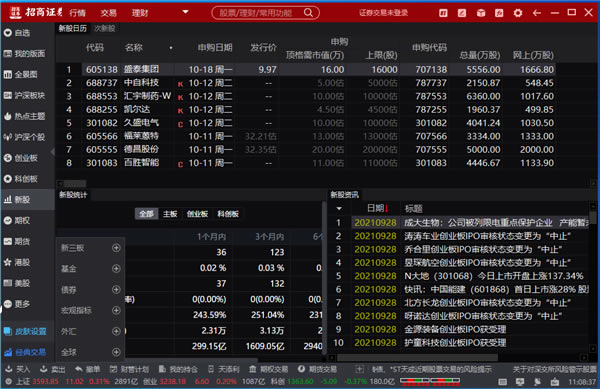The height and width of the screenshot is (389, 600).
Task: Expand the 基金 plus item in popup
Action: (x=116, y=269)
